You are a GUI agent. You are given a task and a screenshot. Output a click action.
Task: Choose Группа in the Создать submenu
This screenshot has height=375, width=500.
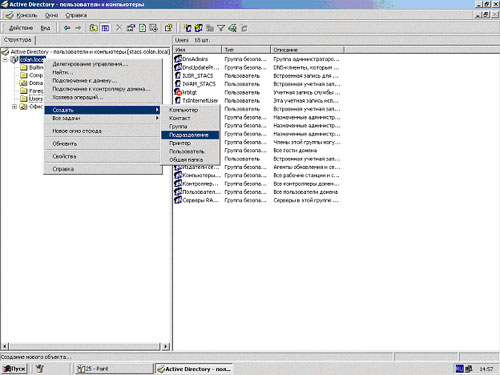coord(190,126)
